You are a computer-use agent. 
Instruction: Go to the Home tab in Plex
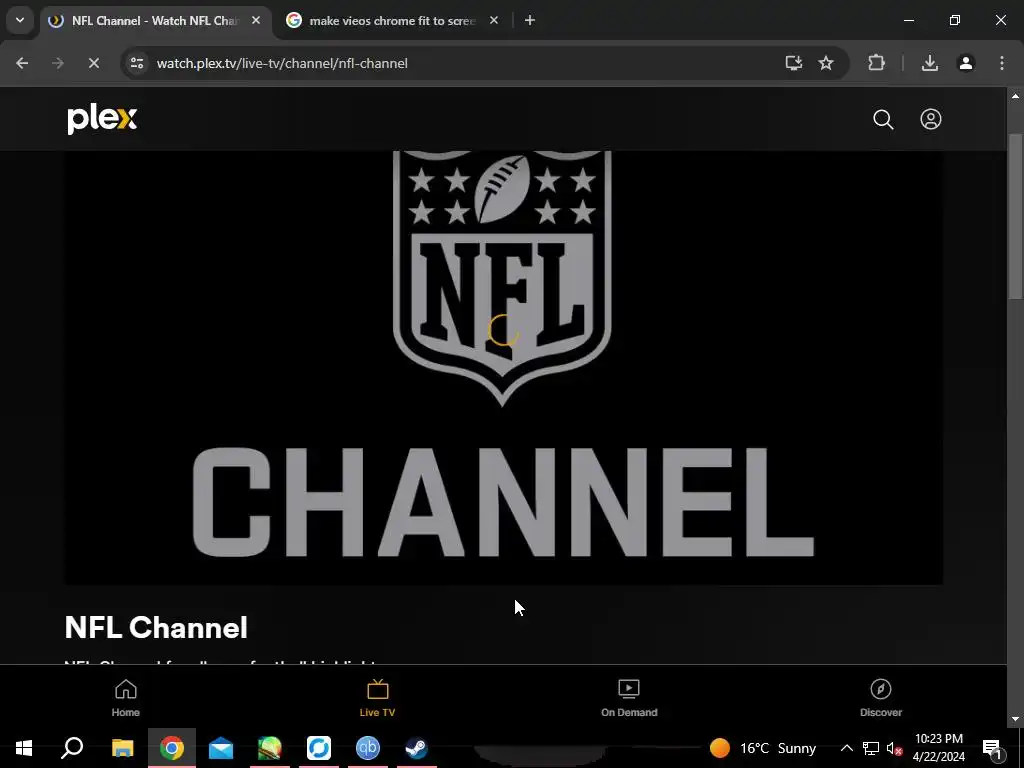tap(125, 698)
